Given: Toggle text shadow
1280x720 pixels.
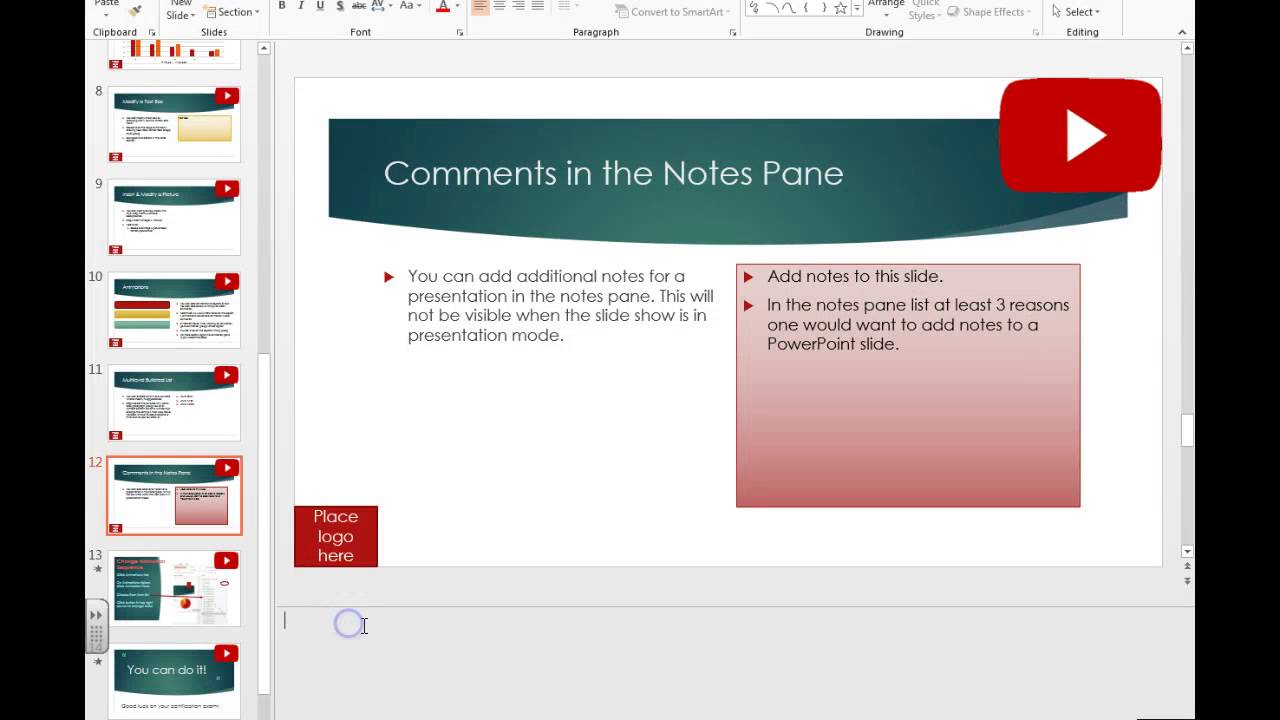Looking at the screenshot, I should pos(340,6).
